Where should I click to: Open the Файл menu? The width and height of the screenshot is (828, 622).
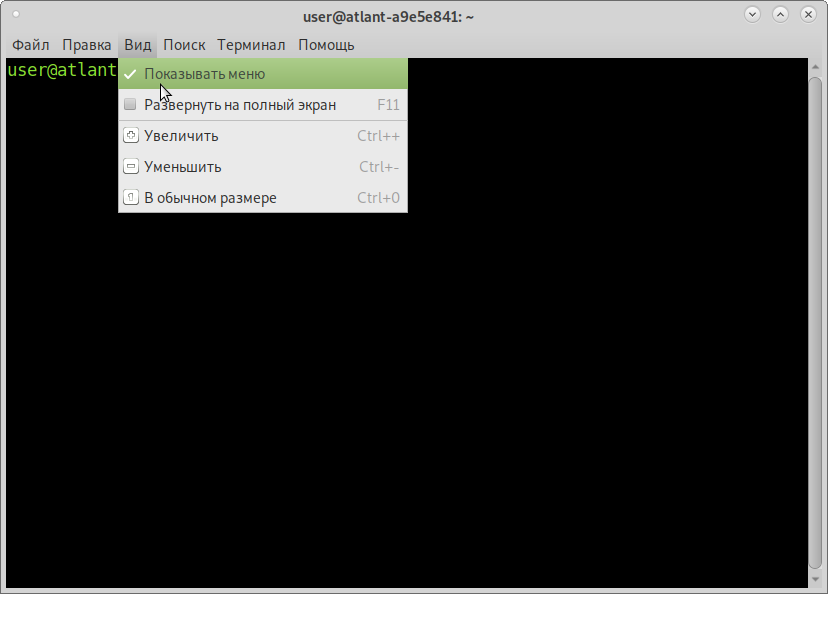coord(31,45)
